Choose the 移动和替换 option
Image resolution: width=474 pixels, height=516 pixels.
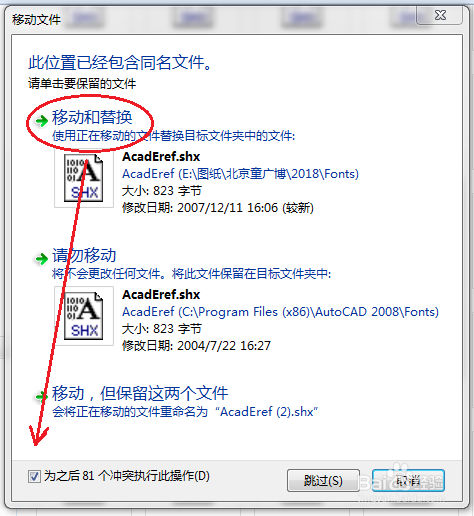tap(92, 117)
